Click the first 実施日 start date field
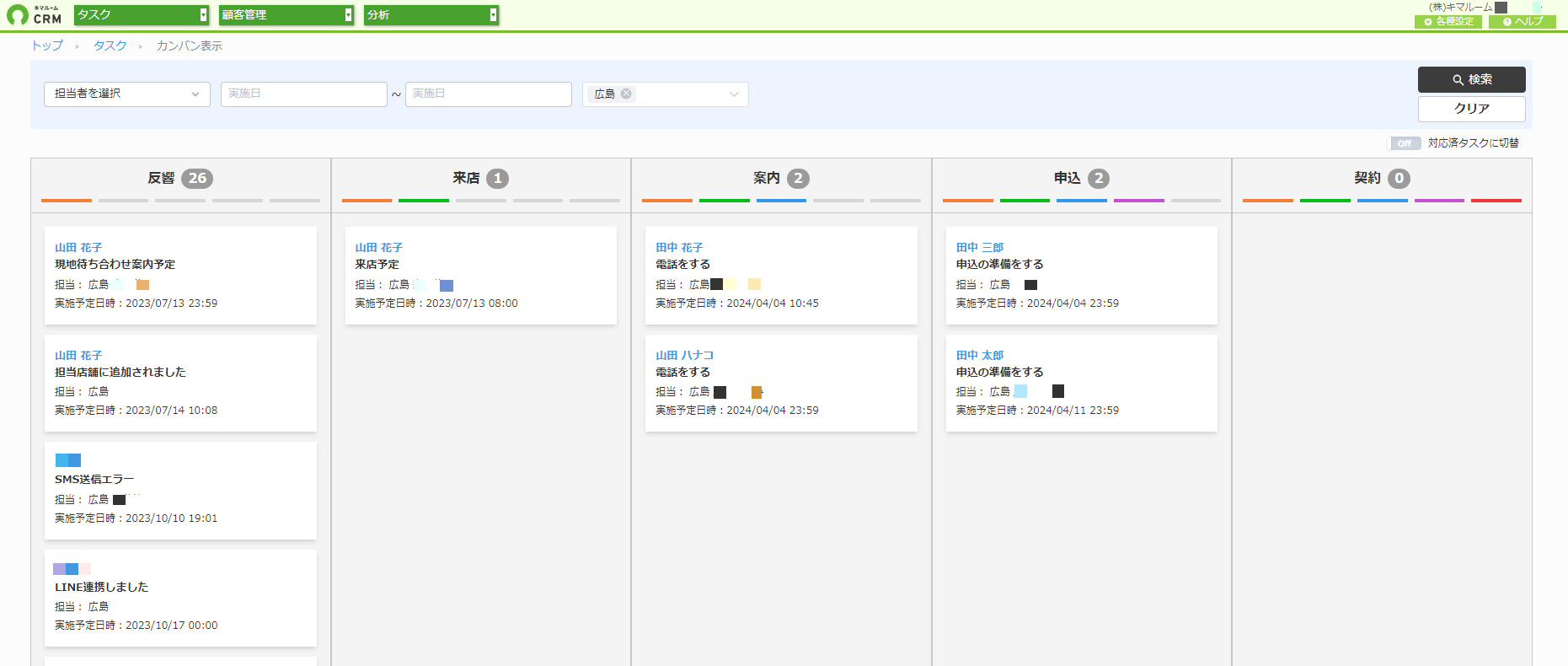The height and width of the screenshot is (666, 1568). click(303, 94)
